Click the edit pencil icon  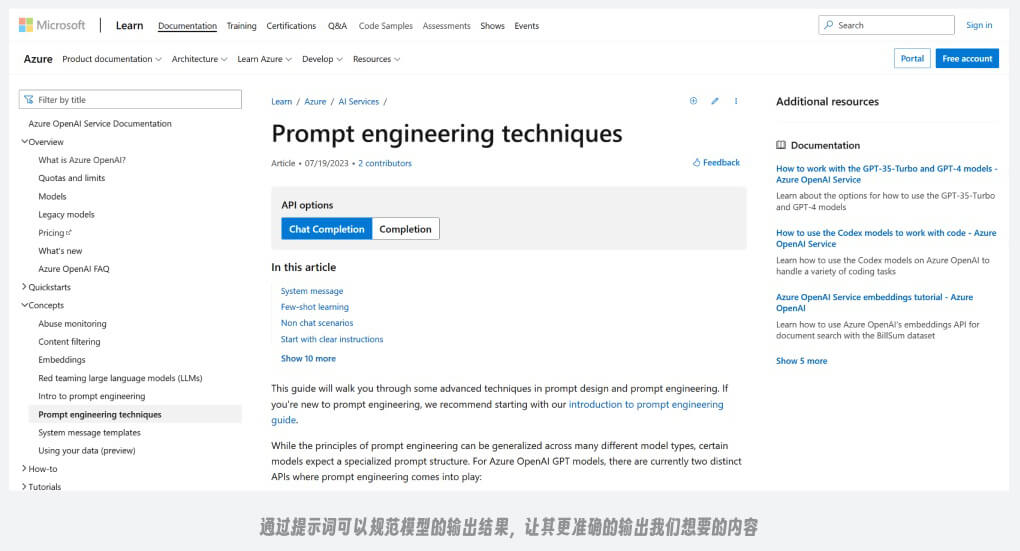click(x=715, y=101)
